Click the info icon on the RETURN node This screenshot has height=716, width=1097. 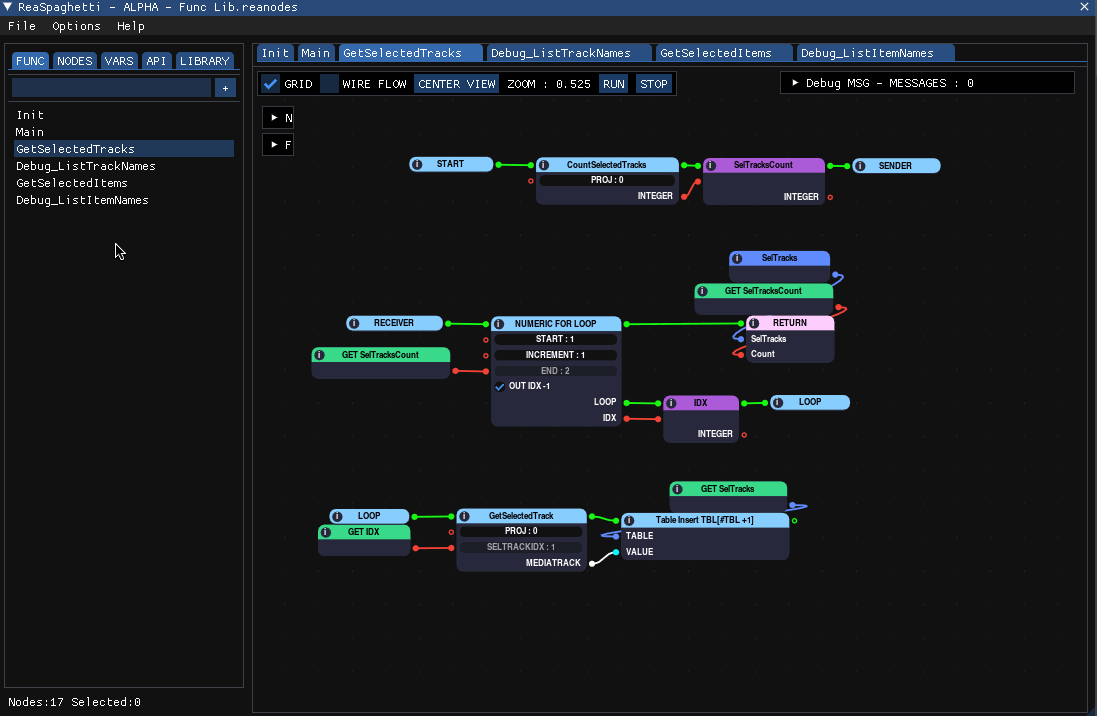click(754, 323)
